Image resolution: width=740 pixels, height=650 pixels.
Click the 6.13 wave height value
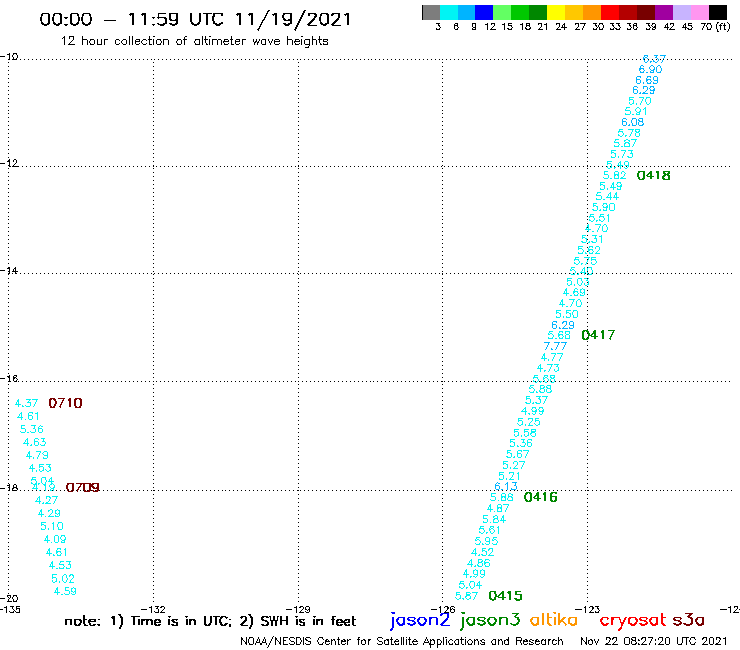506,486
